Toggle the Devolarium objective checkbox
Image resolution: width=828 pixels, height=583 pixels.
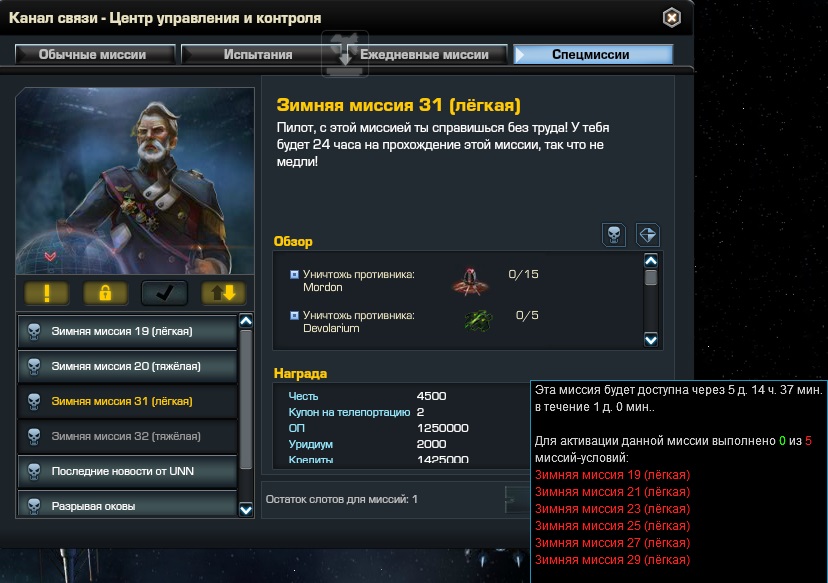click(294, 316)
